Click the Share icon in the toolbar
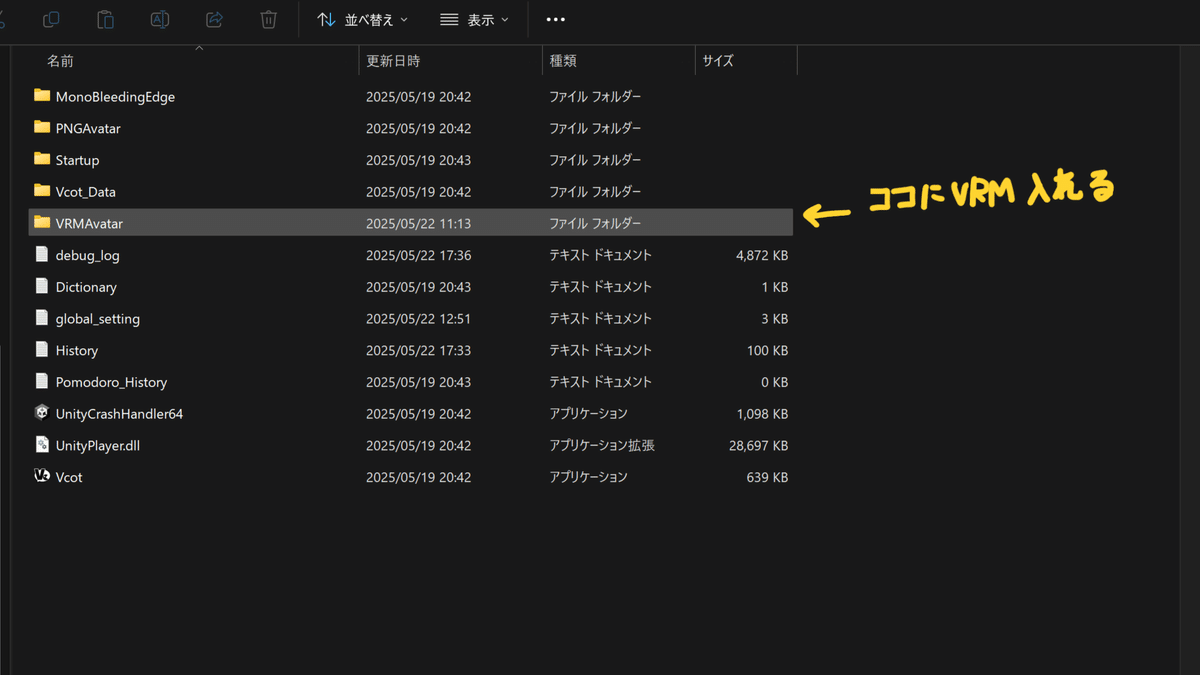Screen dimensions: 1200x675 pos(213,20)
